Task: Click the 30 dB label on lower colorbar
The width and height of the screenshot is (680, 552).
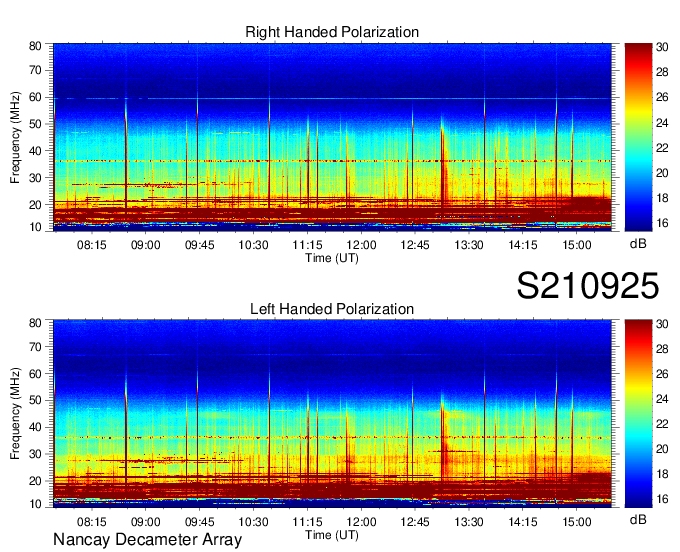Action: [662, 324]
